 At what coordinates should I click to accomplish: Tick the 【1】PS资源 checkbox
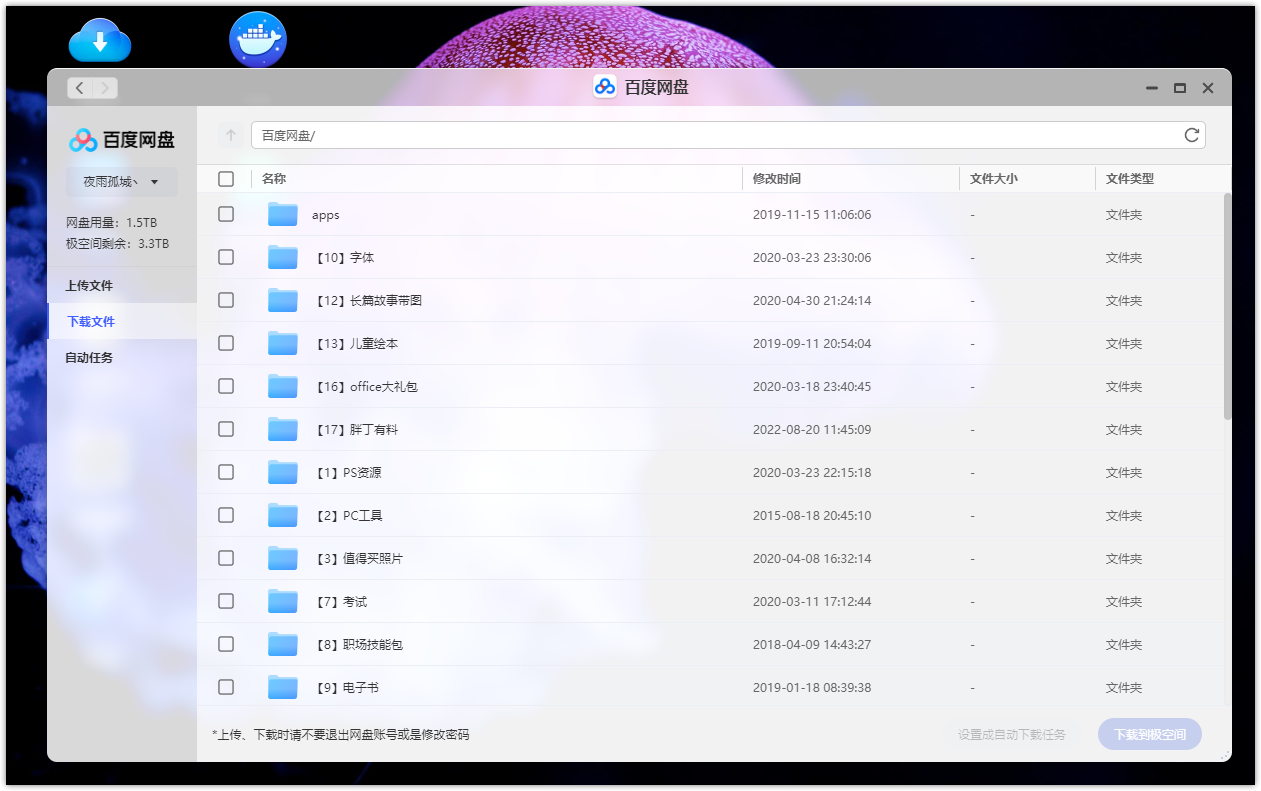pyautogui.click(x=226, y=472)
